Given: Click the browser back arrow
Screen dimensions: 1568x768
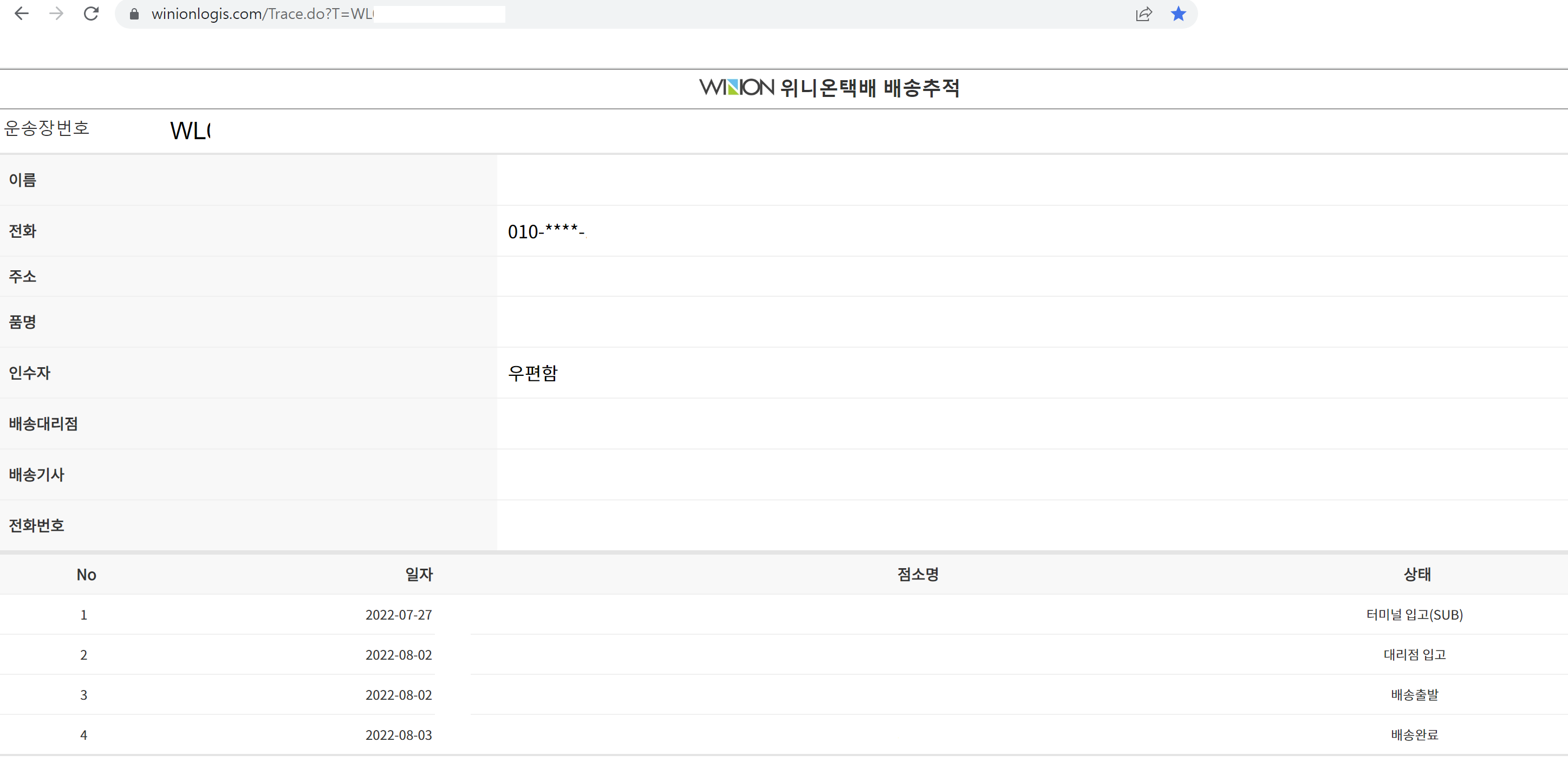Looking at the screenshot, I should 21,14.
